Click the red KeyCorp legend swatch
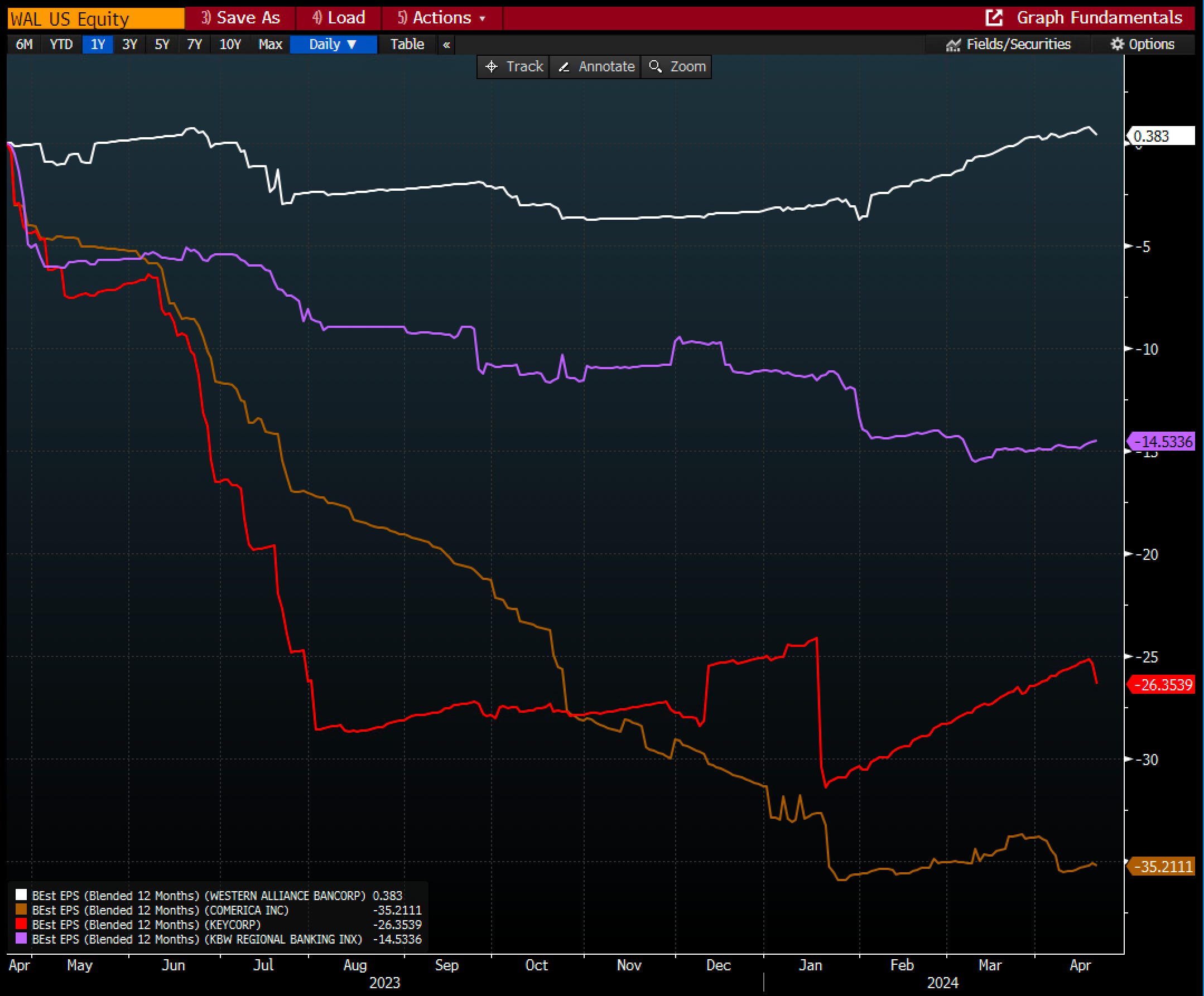The height and width of the screenshot is (996, 1204). 21,924
